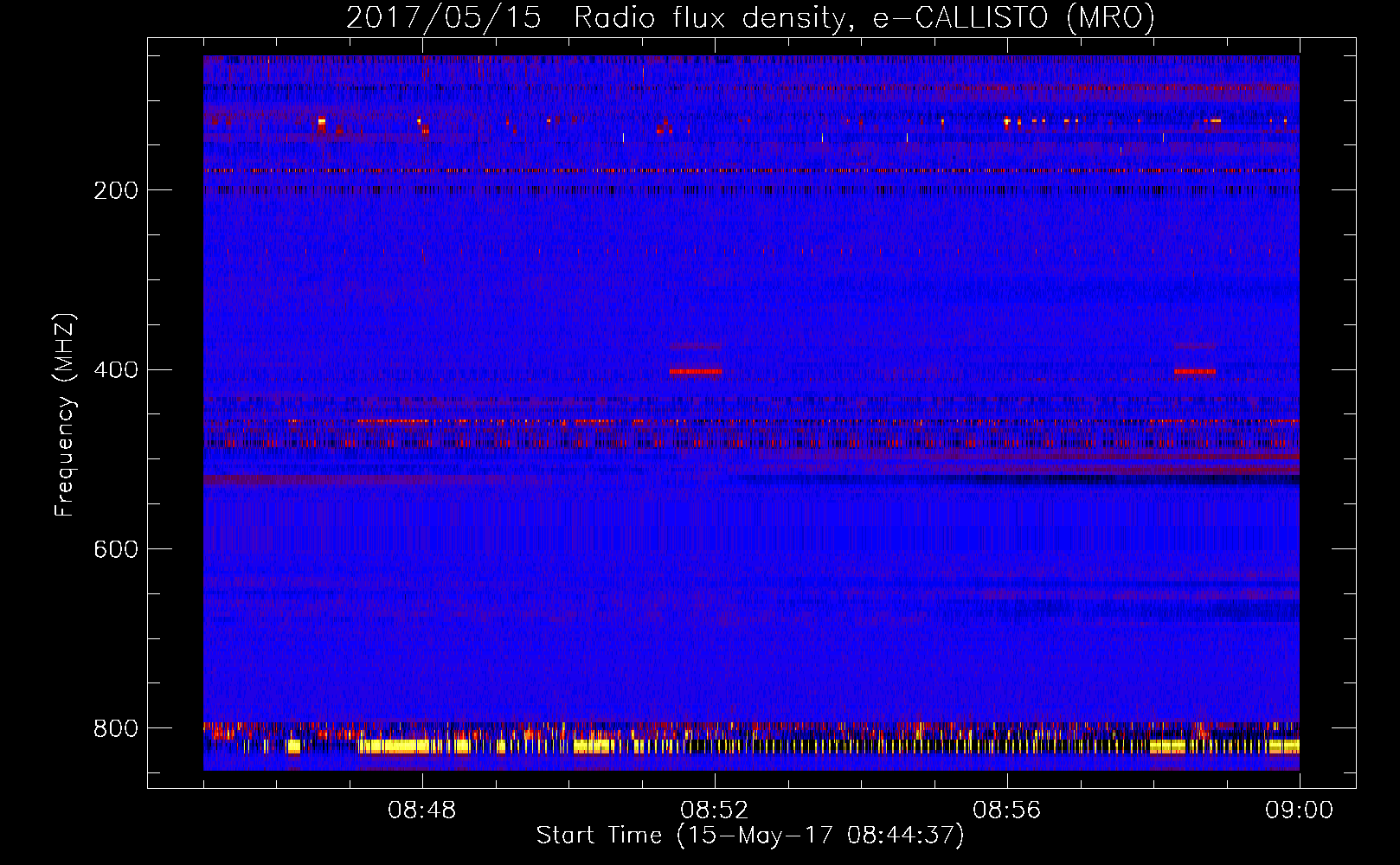Click the 08:56 time tick label
This screenshot has width=1400, height=865.
click(x=1006, y=811)
